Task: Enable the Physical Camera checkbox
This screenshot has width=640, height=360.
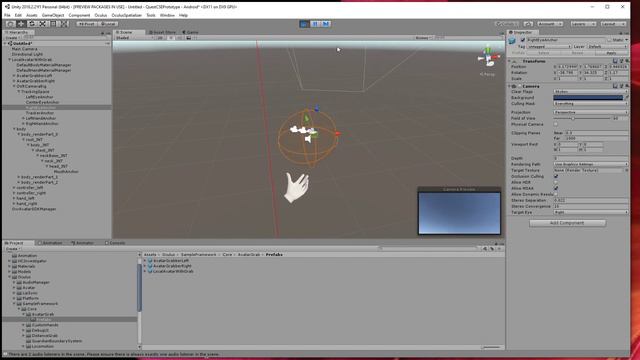Action: point(556,124)
